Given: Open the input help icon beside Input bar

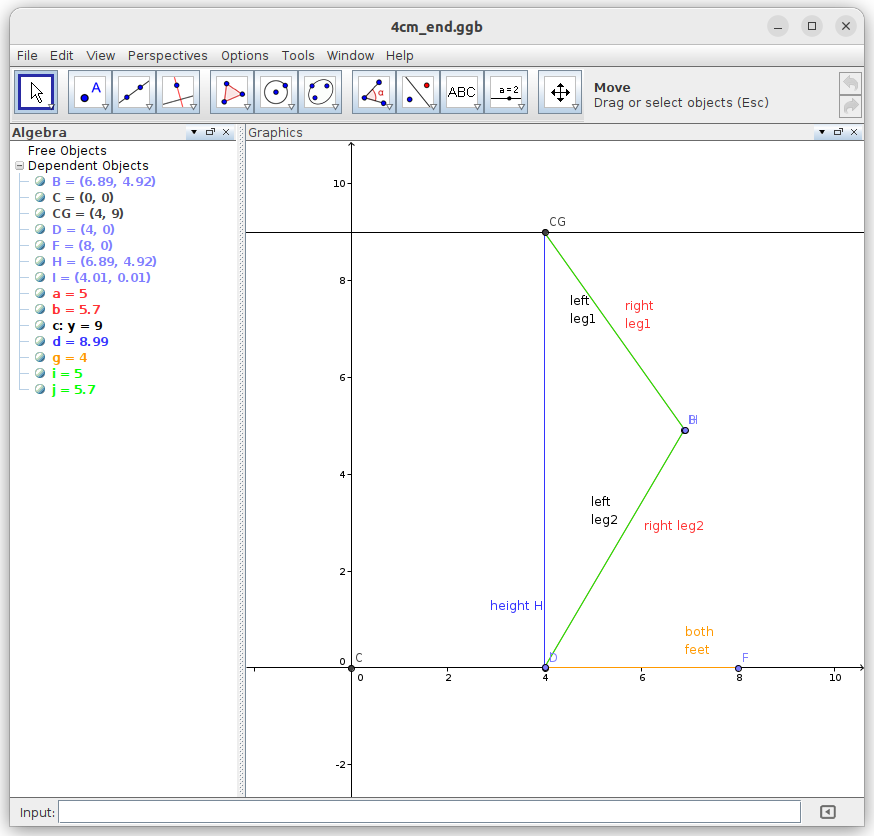Looking at the screenshot, I should (828, 812).
